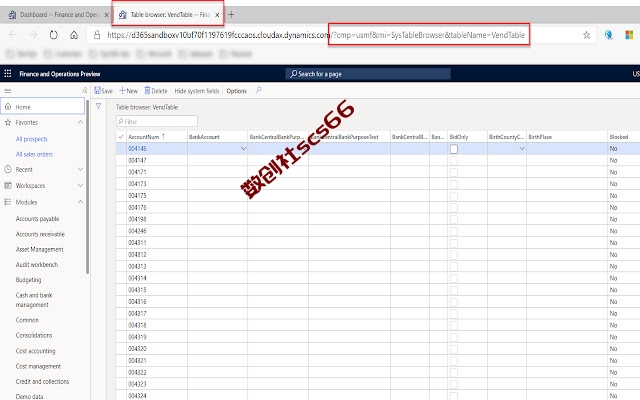Go to browser home page icon
Image resolution: width=640 pixels, height=400 pixels.
(x=74, y=35)
